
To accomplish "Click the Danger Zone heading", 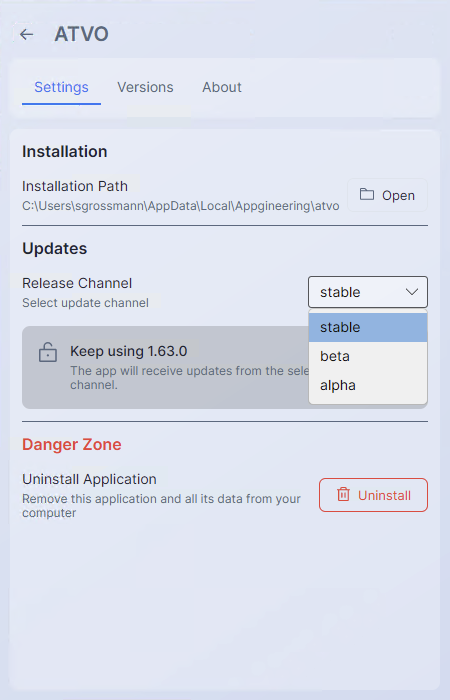I will [x=72, y=445].
